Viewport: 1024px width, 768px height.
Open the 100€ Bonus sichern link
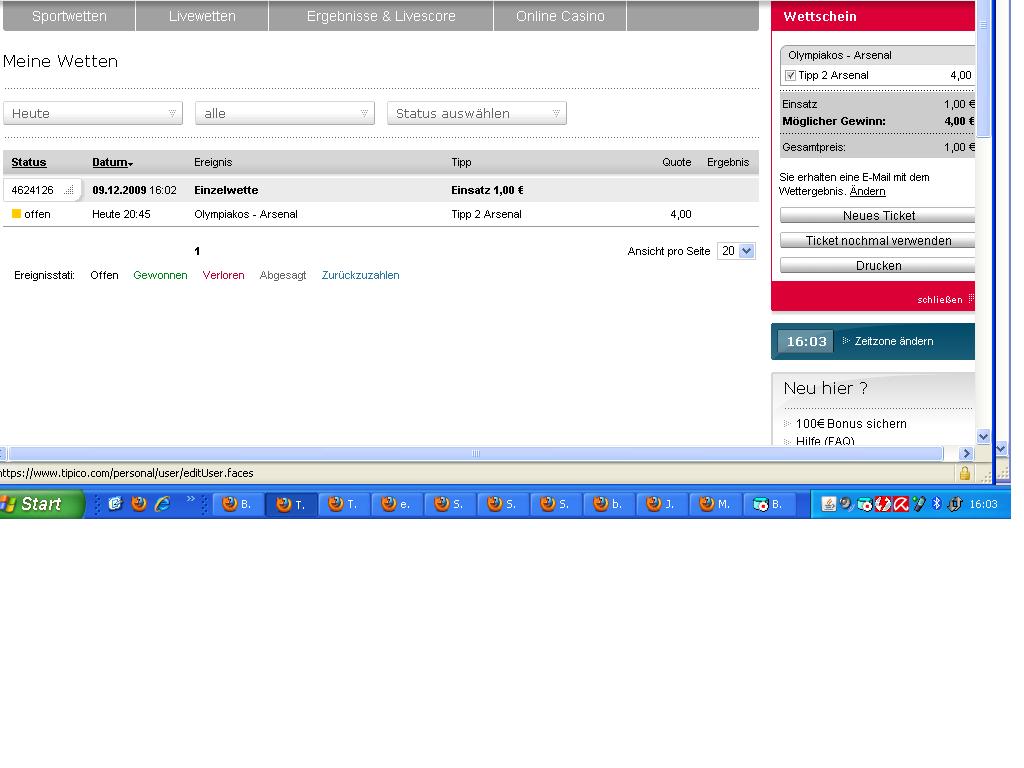tap(851, 424)
